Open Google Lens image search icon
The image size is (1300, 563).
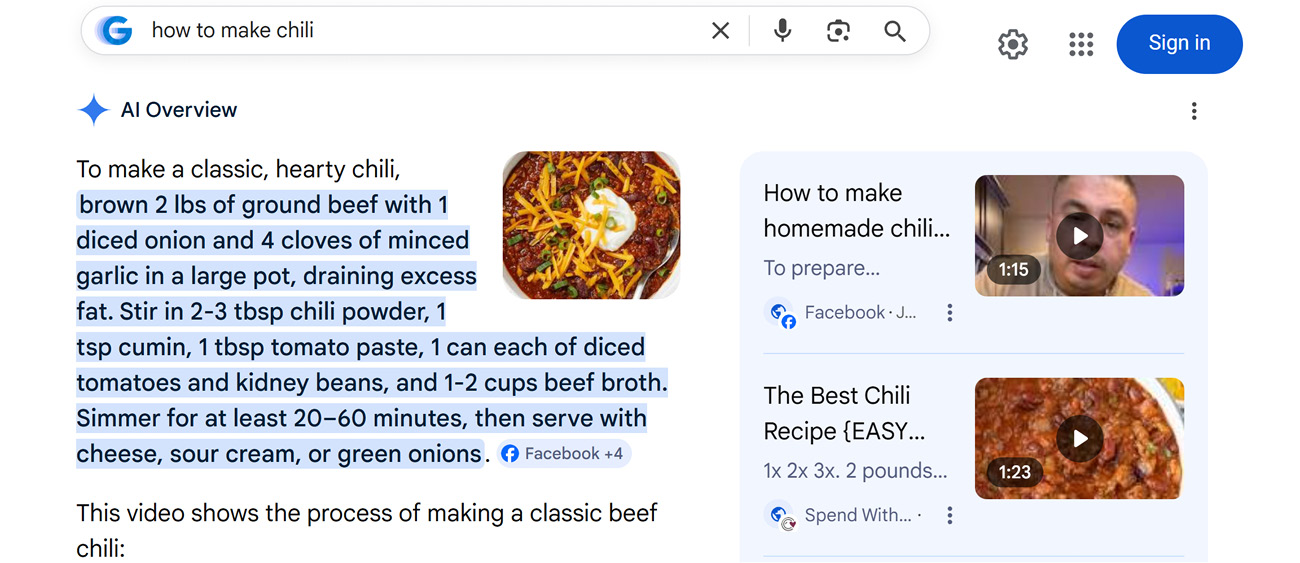[x=838, y=31]
